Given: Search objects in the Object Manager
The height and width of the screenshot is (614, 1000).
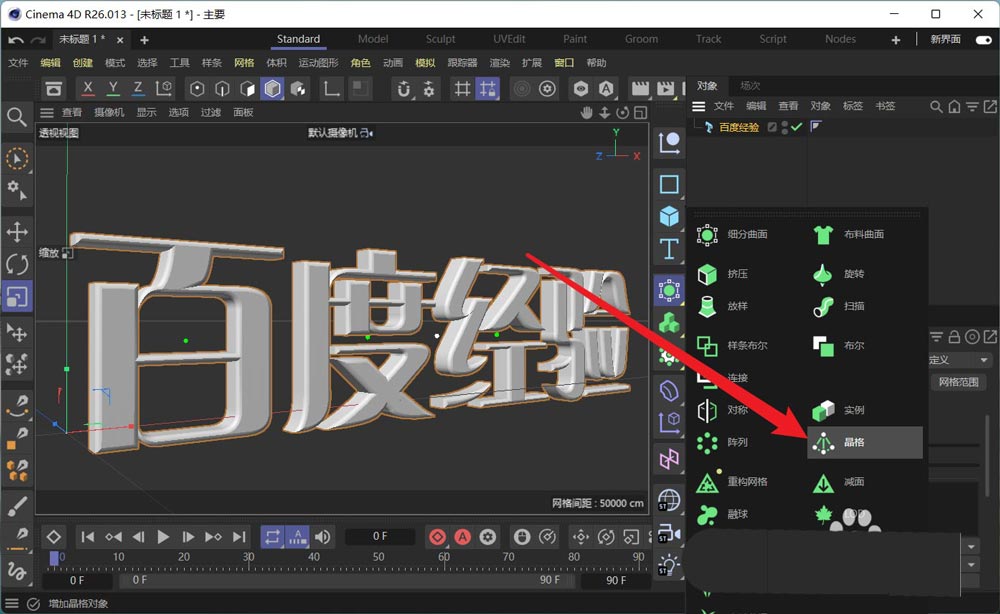Looking at the screenshot, I should click(x=936, y=106).
